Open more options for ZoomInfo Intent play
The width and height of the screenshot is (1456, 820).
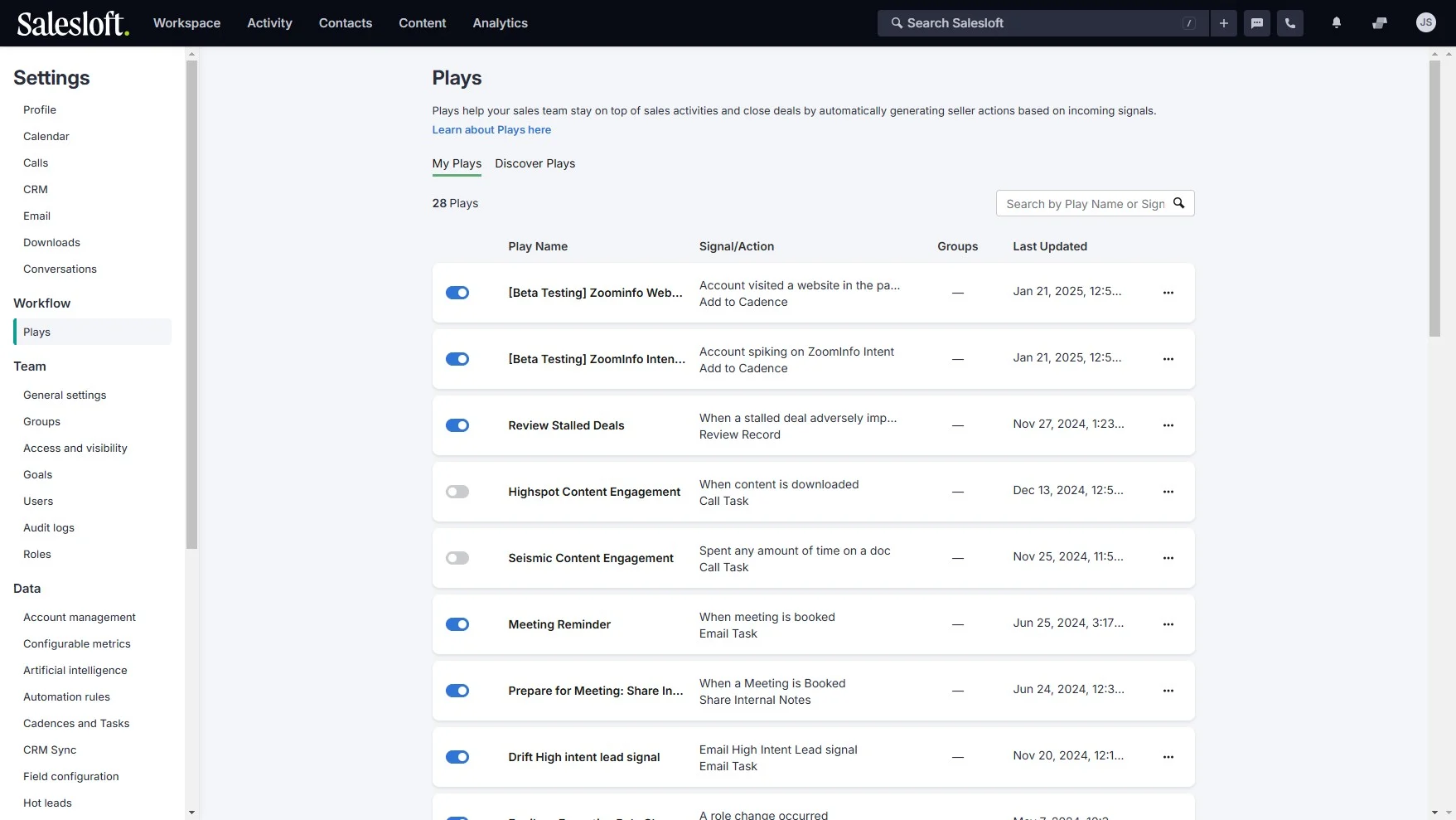click(1168, 359)
